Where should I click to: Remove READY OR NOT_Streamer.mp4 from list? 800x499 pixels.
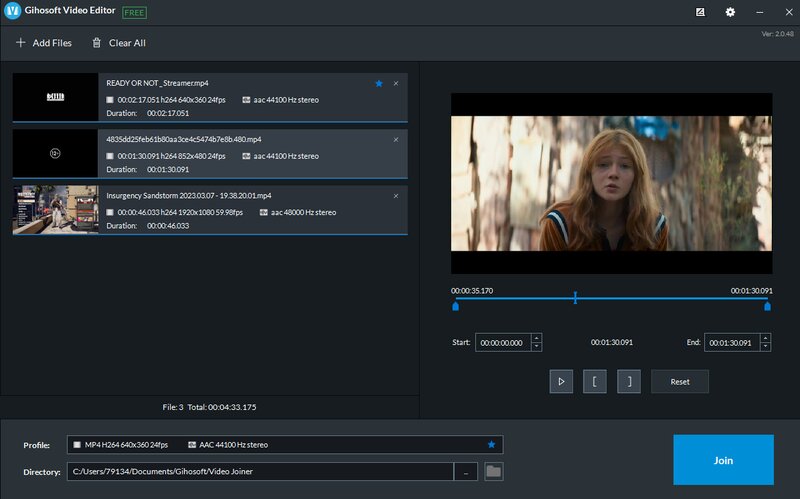[396, 84]
